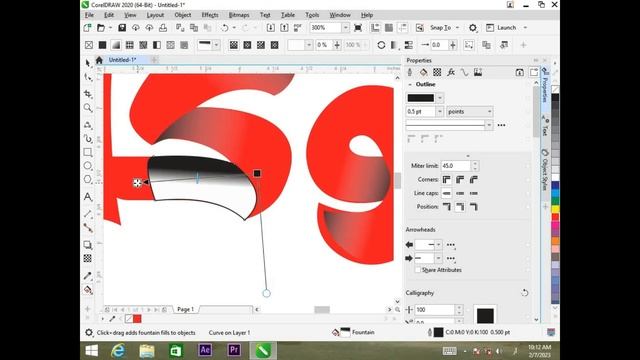Open start arrowhead ellipsis settings
Viewport: 640px width, 360px height.
click(x=451, y=245)
